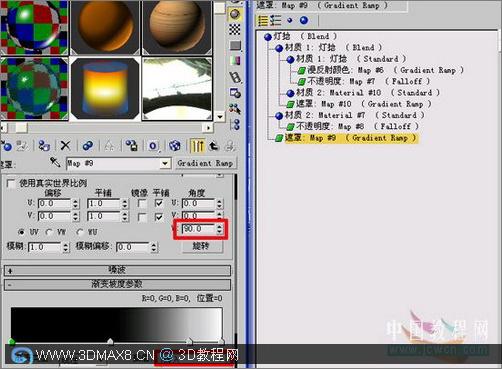Viewport: 502px width, 369px height.
Task: Click the W angle 90.0 spinner arrows
Action: [x=219, y=229]
